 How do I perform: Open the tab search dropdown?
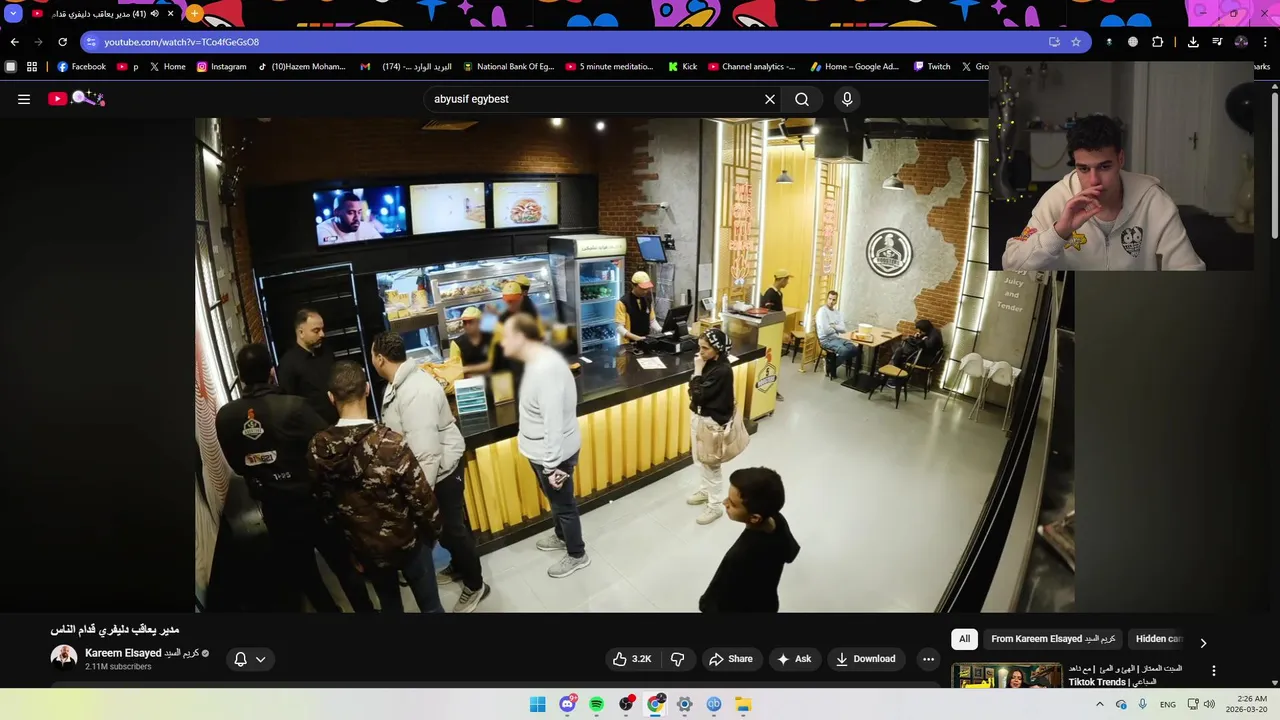[x=13, y=14]
